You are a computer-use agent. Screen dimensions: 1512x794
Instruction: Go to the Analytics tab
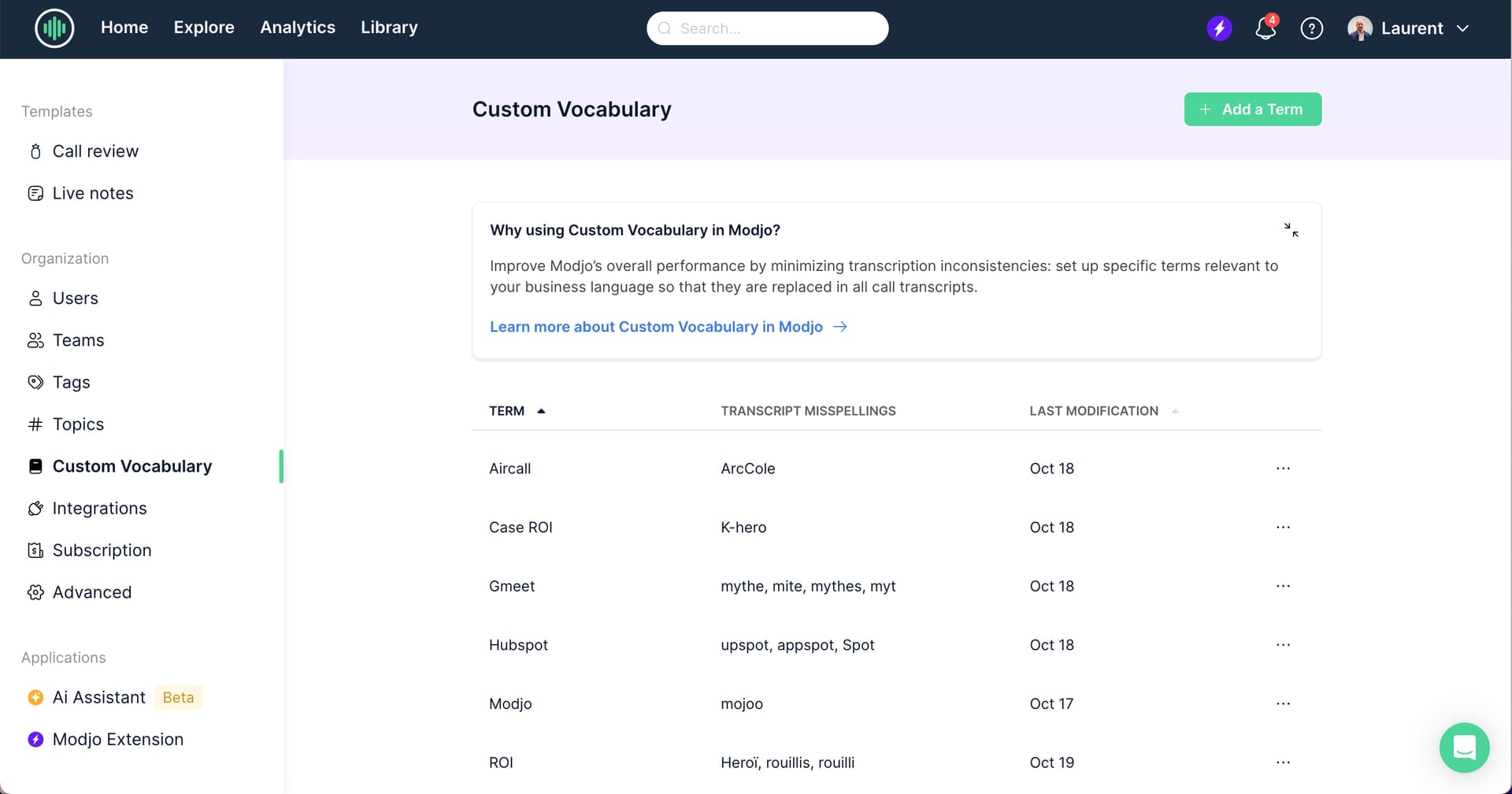pyautogui.click(x=298, y=28)
